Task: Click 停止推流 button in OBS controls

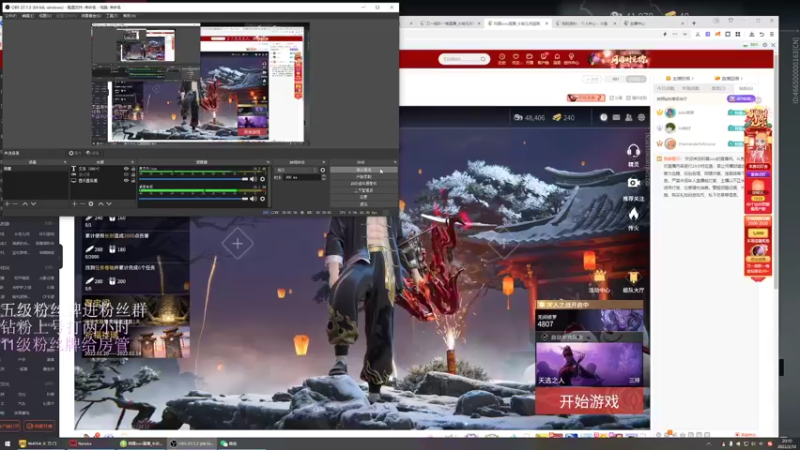Action: click(364, 170)
